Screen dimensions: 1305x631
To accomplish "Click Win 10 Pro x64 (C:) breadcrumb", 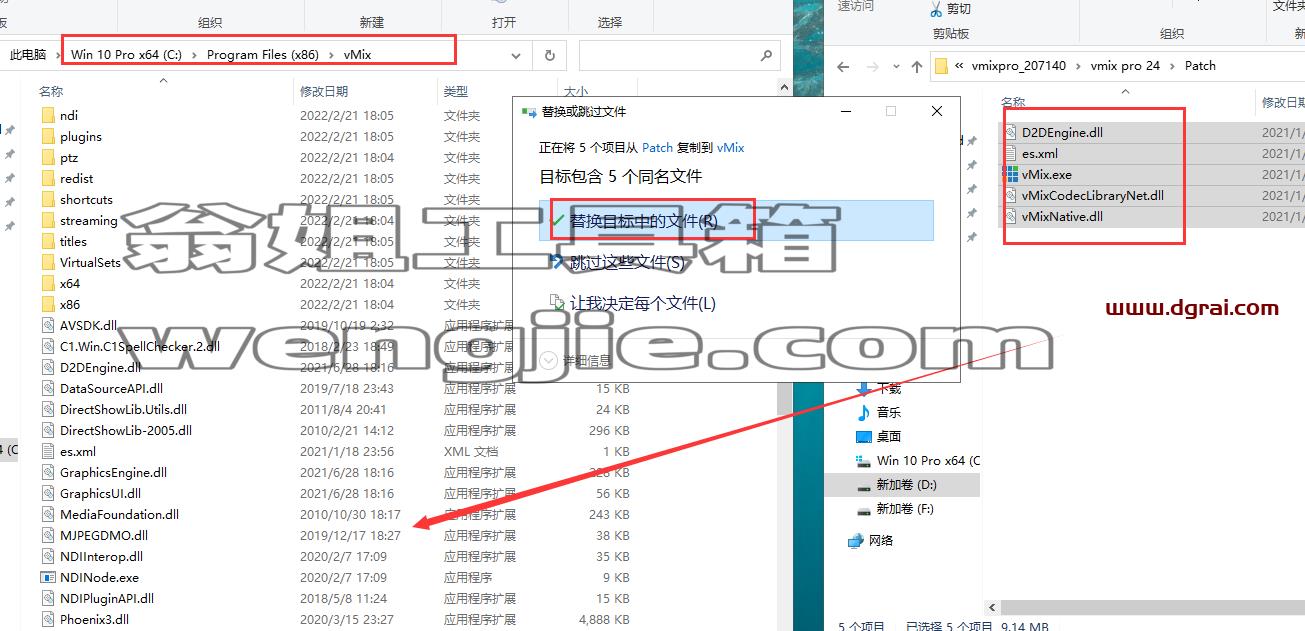I will click(126, 55).
